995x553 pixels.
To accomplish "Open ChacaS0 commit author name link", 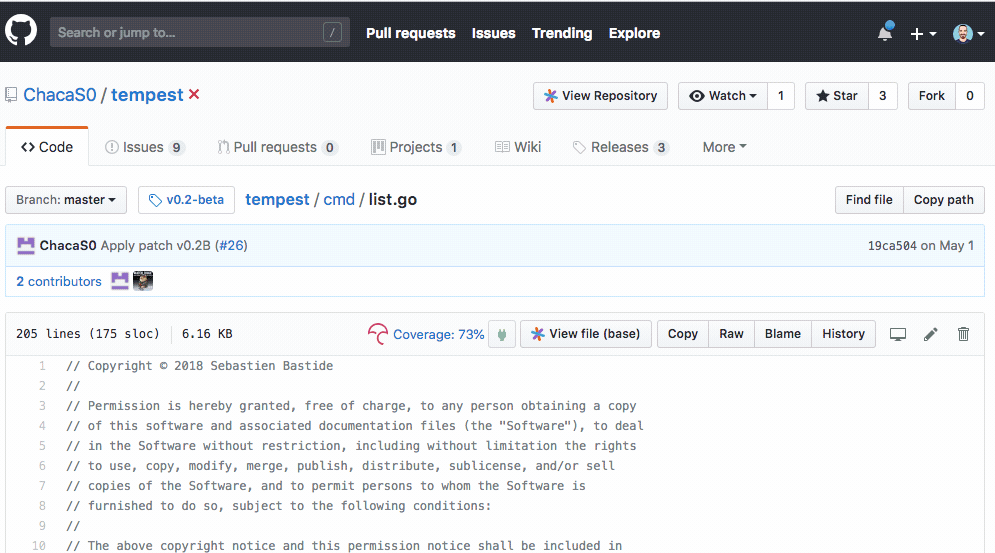I will click(x=68, y=246).
